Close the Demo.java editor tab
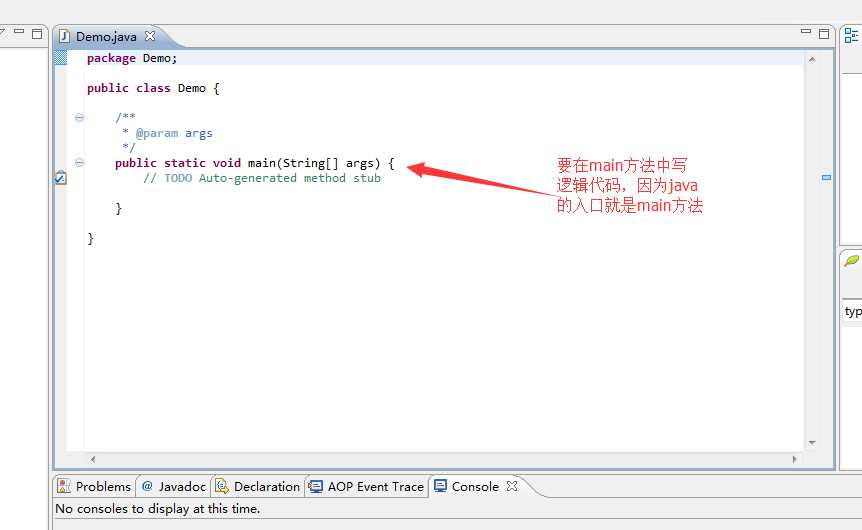This screenshot has height=530, width=862. click(150, 36)
